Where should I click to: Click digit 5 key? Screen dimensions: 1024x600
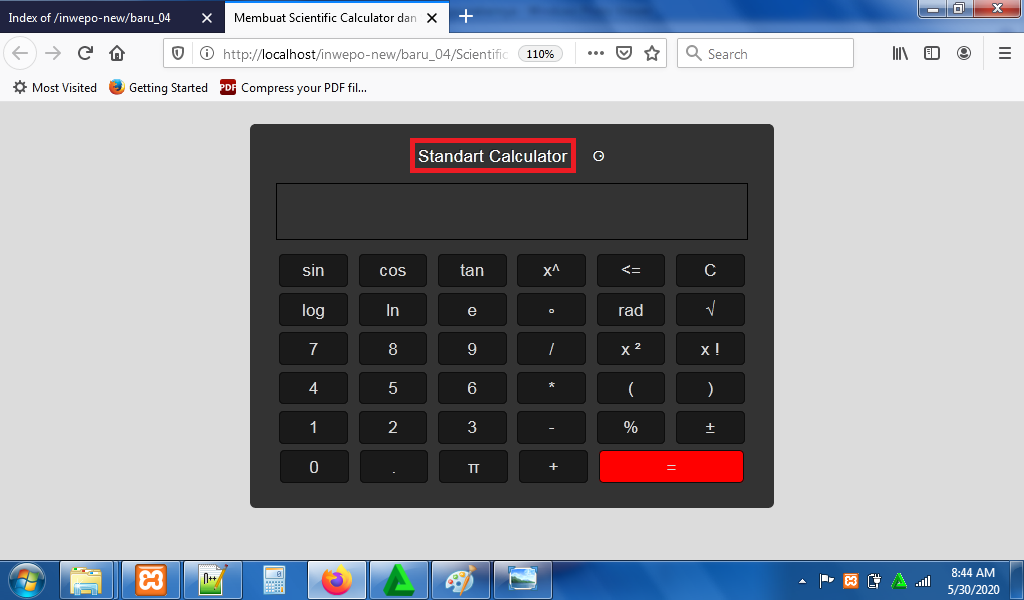pos(392,388)
